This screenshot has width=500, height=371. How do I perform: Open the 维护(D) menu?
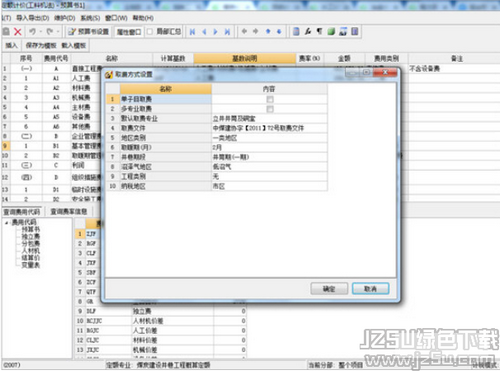(65, 18)
